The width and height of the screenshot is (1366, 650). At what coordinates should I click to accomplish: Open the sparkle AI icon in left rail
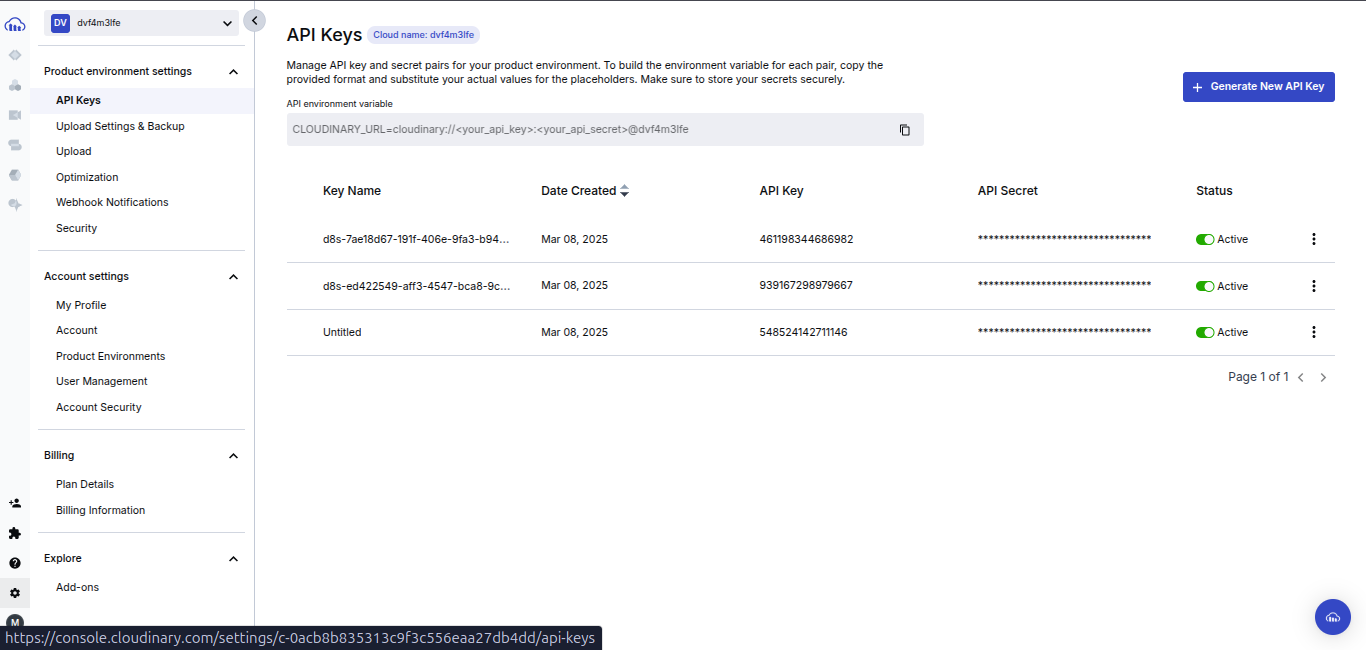(15, 204)
